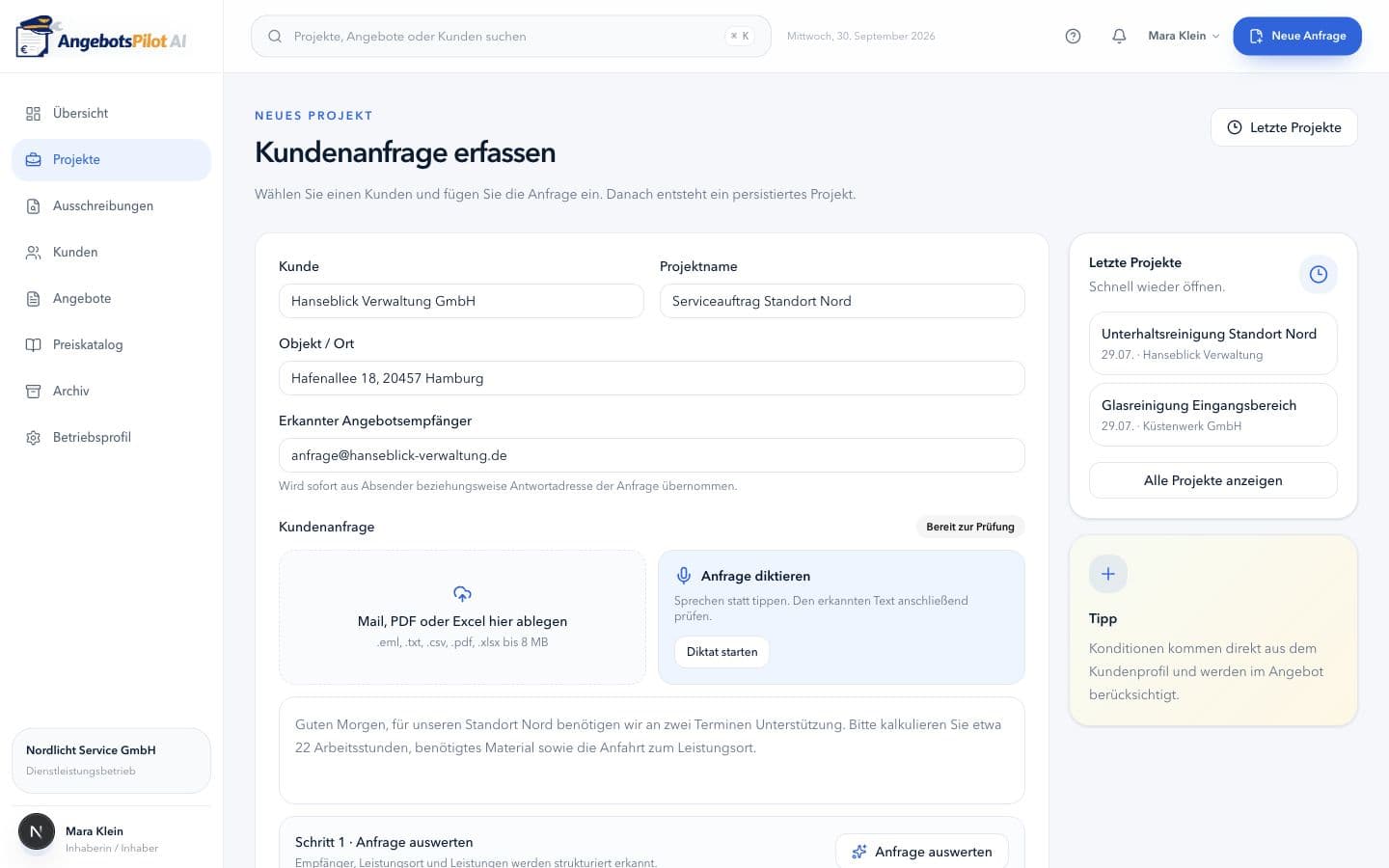Focus the Projektname input field

[842, 301]
